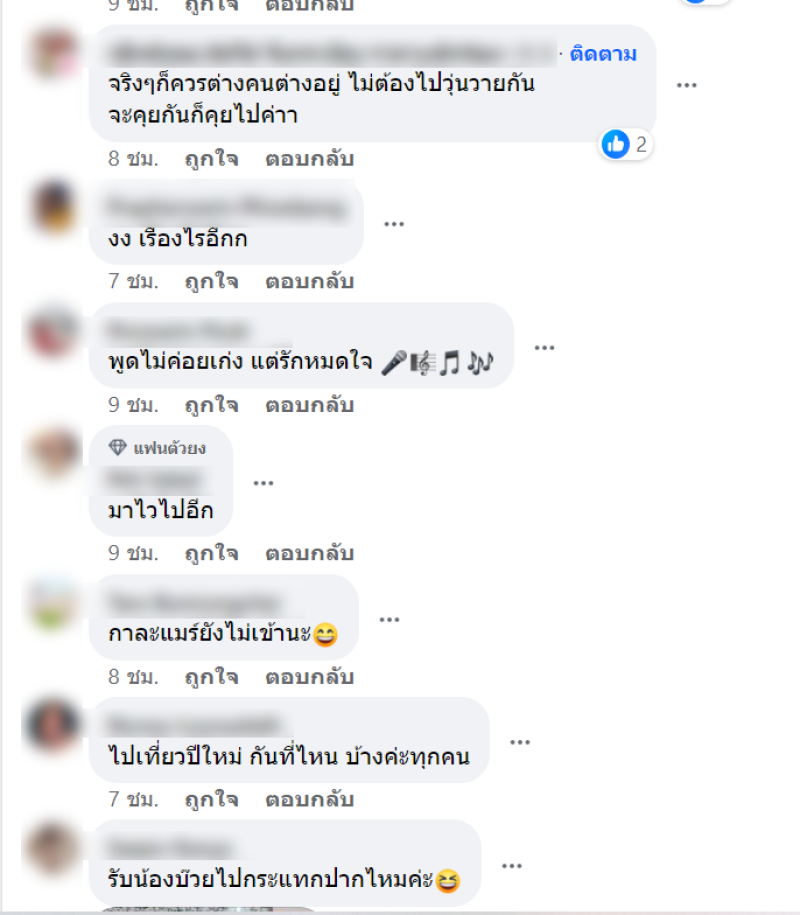Click the ติดตาม follow link
The height and width of the screenshot is (915, 800).
pos(603,54)
